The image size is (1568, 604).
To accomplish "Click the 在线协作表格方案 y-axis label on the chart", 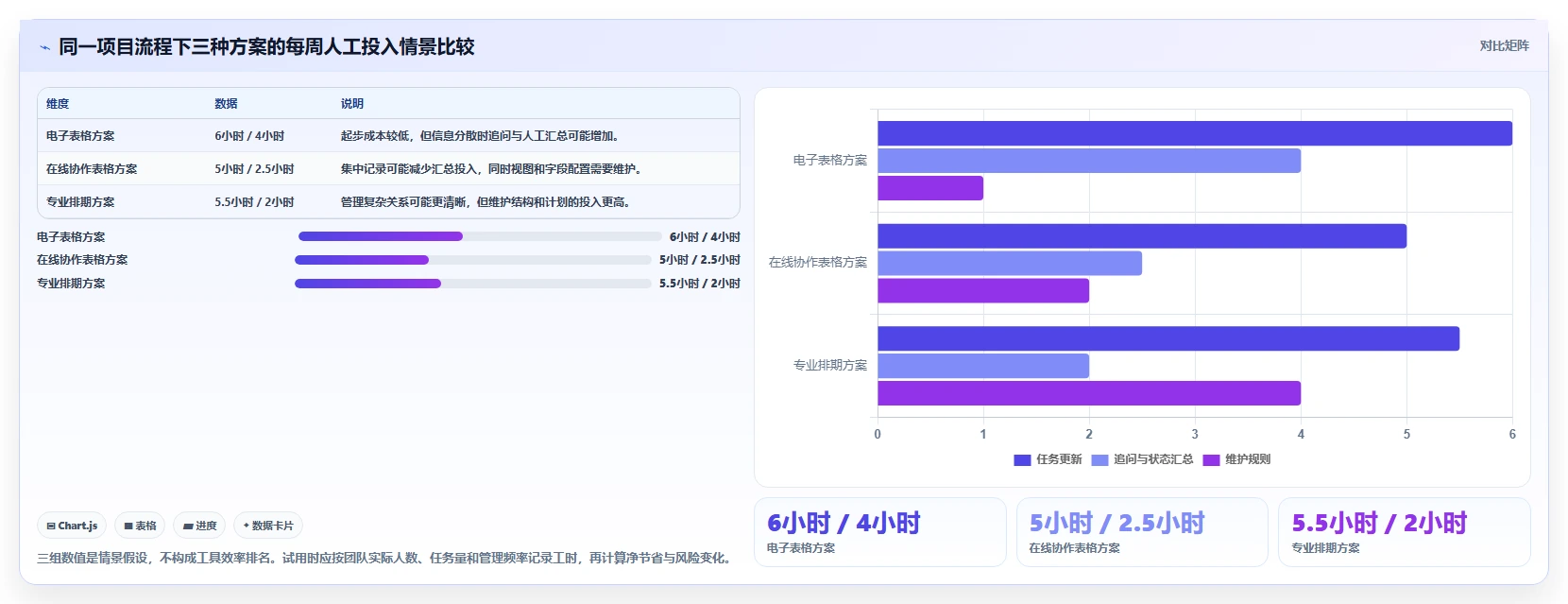I will tap(818, 263).
